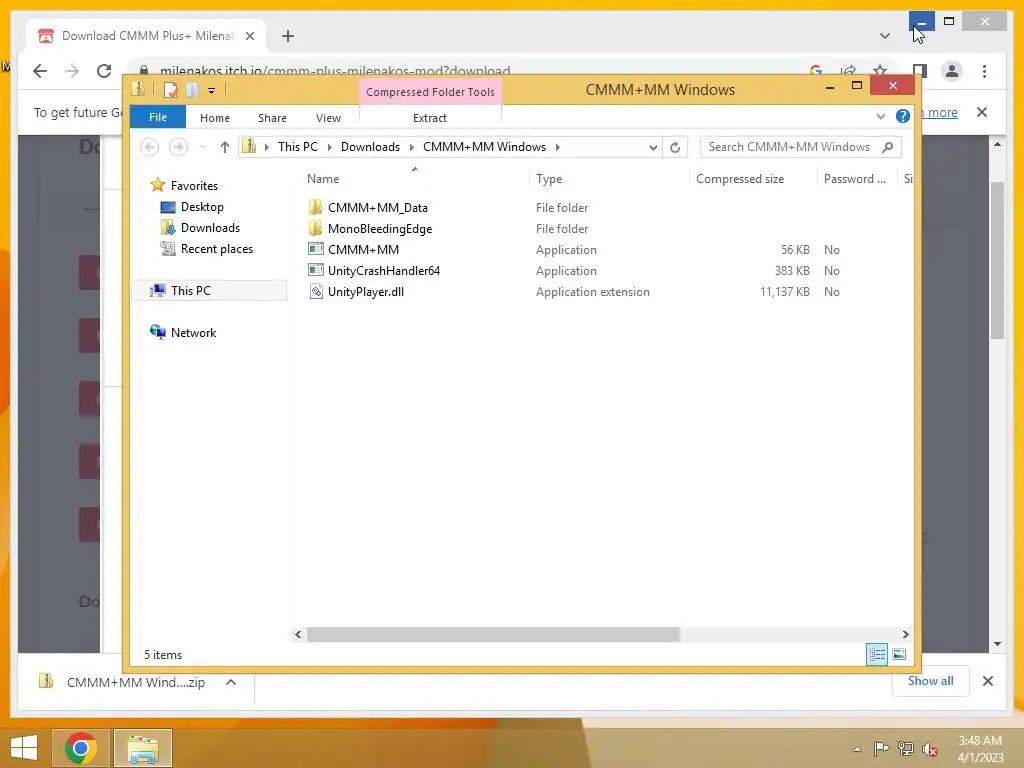The height and width of the screenshot is (768, 1024).
Task: Open Chrome's three-dot menu
Action: coord(985,71)
